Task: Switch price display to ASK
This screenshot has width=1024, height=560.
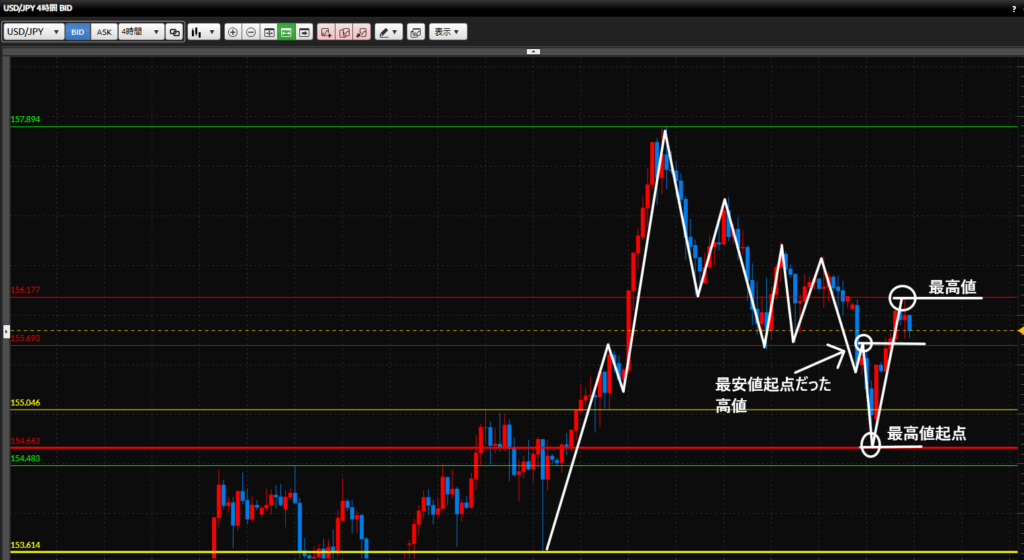Action: point(104,32)
